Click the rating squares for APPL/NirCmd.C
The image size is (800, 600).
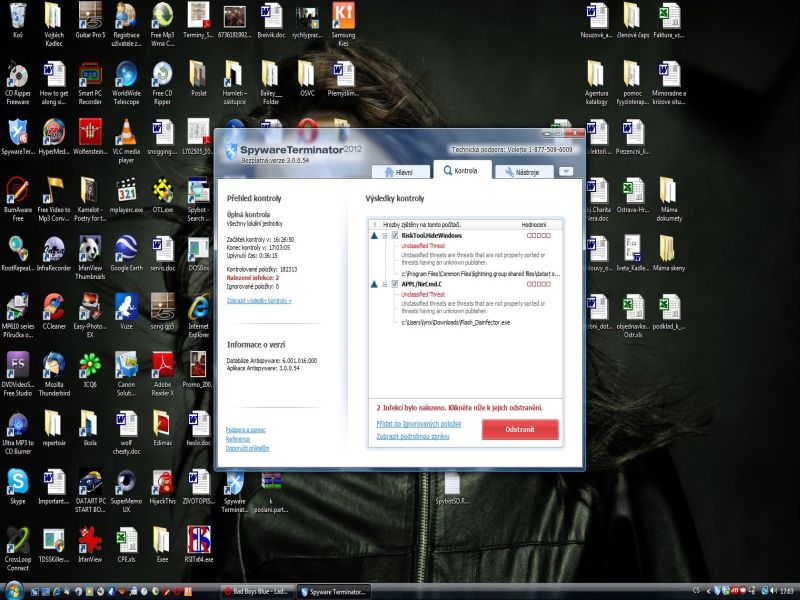539,284
